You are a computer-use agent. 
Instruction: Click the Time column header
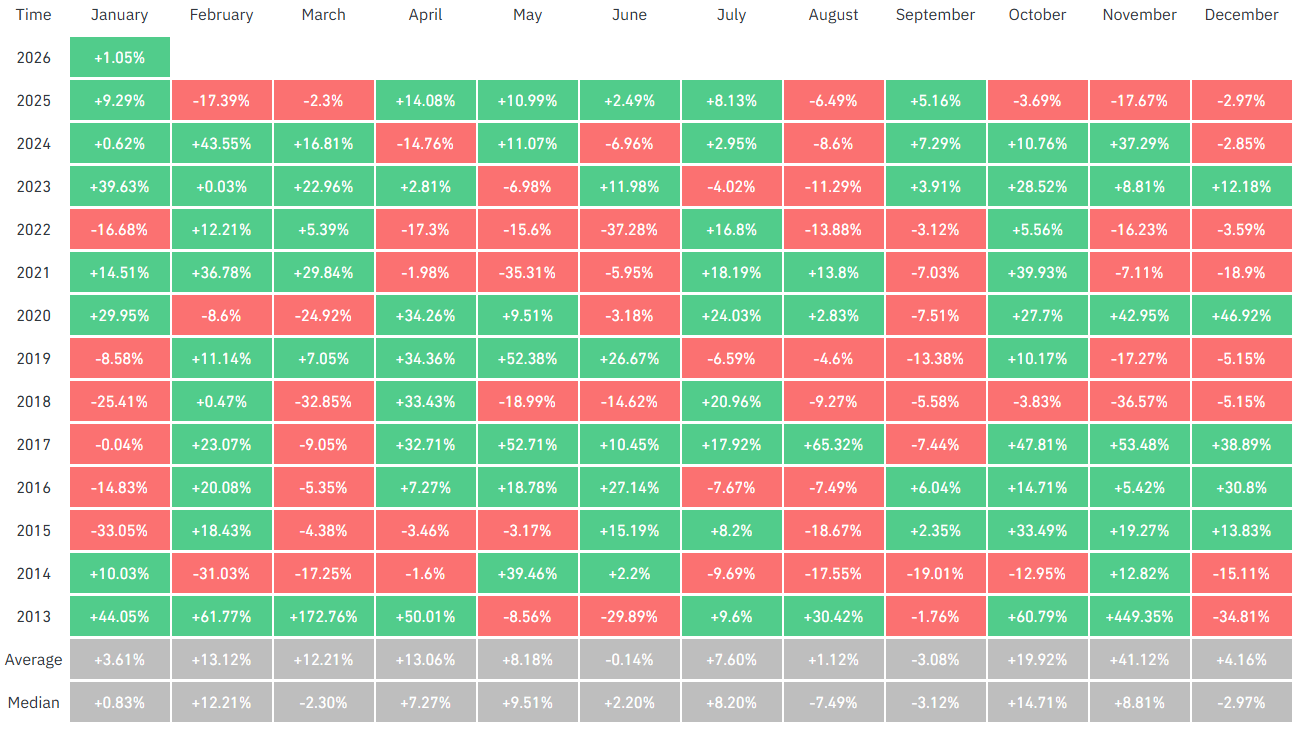[33, 15]
